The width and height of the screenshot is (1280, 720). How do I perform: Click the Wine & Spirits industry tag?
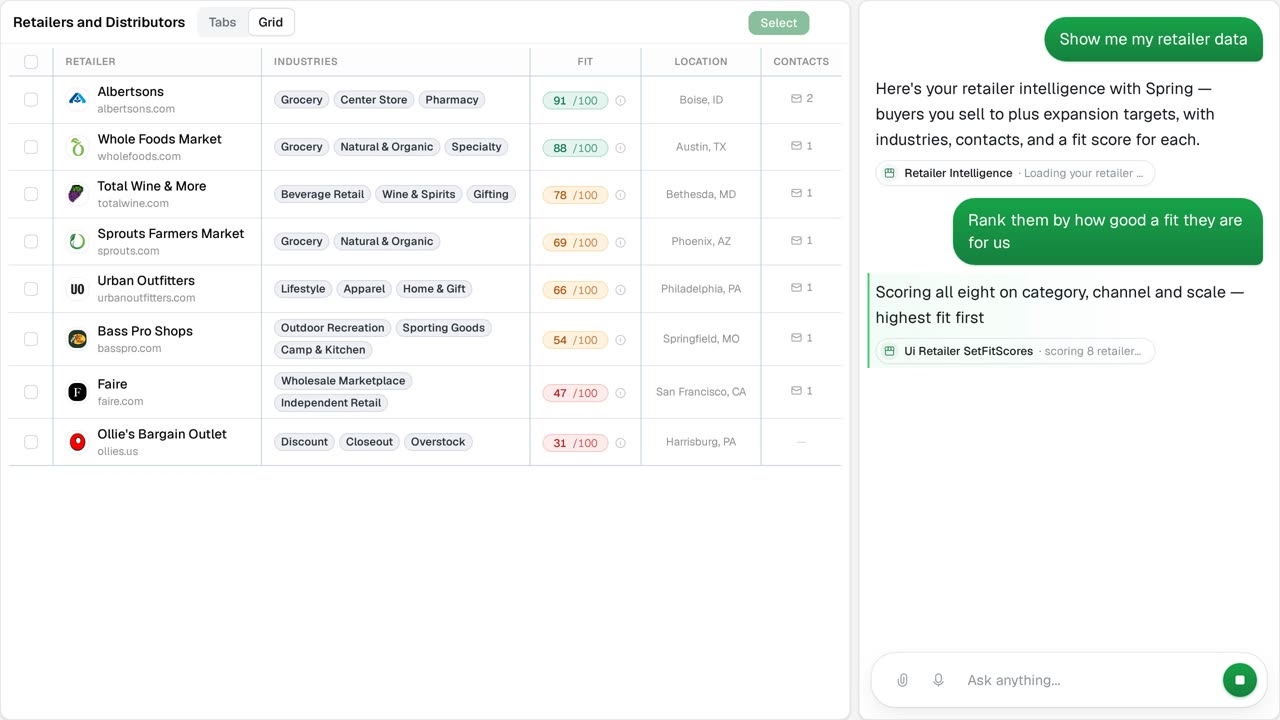419,194
